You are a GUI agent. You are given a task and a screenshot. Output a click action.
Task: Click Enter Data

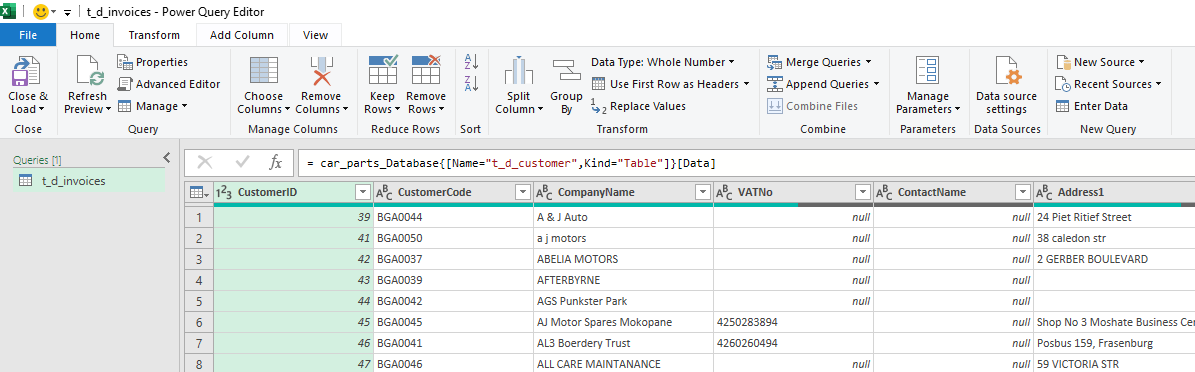(x=1092, y=106)
